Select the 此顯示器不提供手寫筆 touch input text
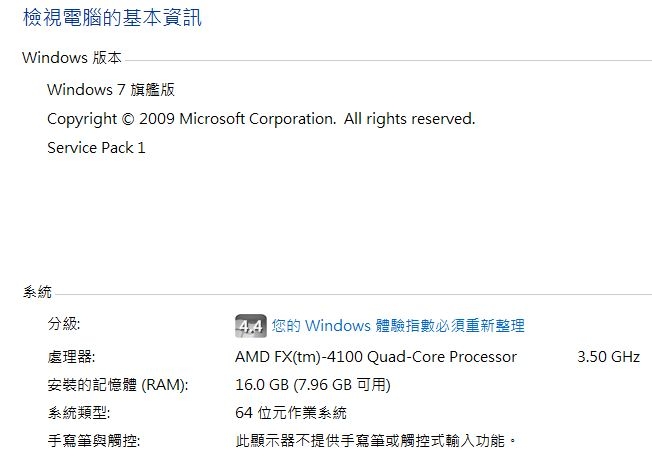Image resolution: width=652 pixels, height=466 pixels. coord(375,441)
